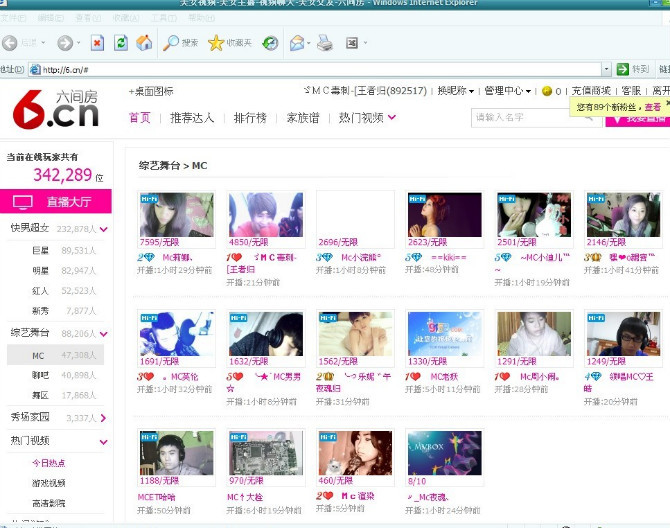Open the History icon in toolbar
The width and height of the screenshot is (670, 528).
[270, 43]
